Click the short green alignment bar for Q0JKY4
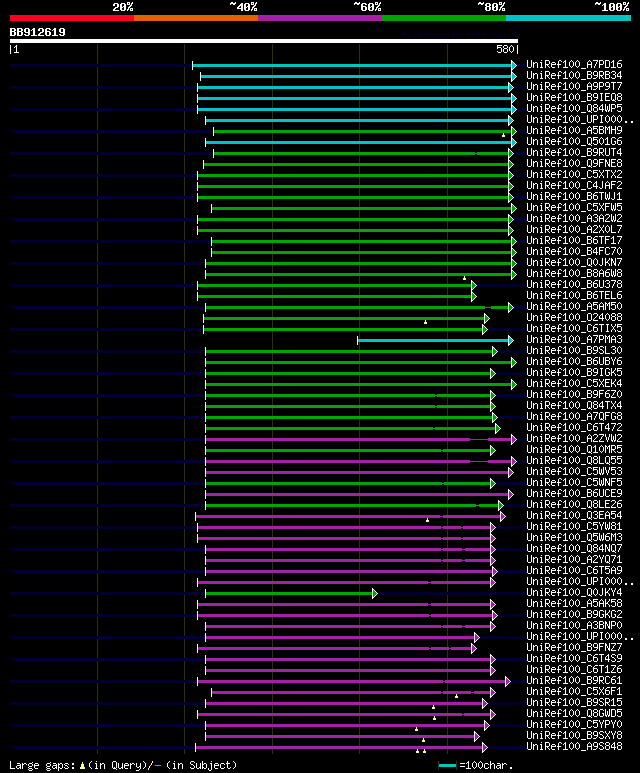 click(x=291, y=593)
